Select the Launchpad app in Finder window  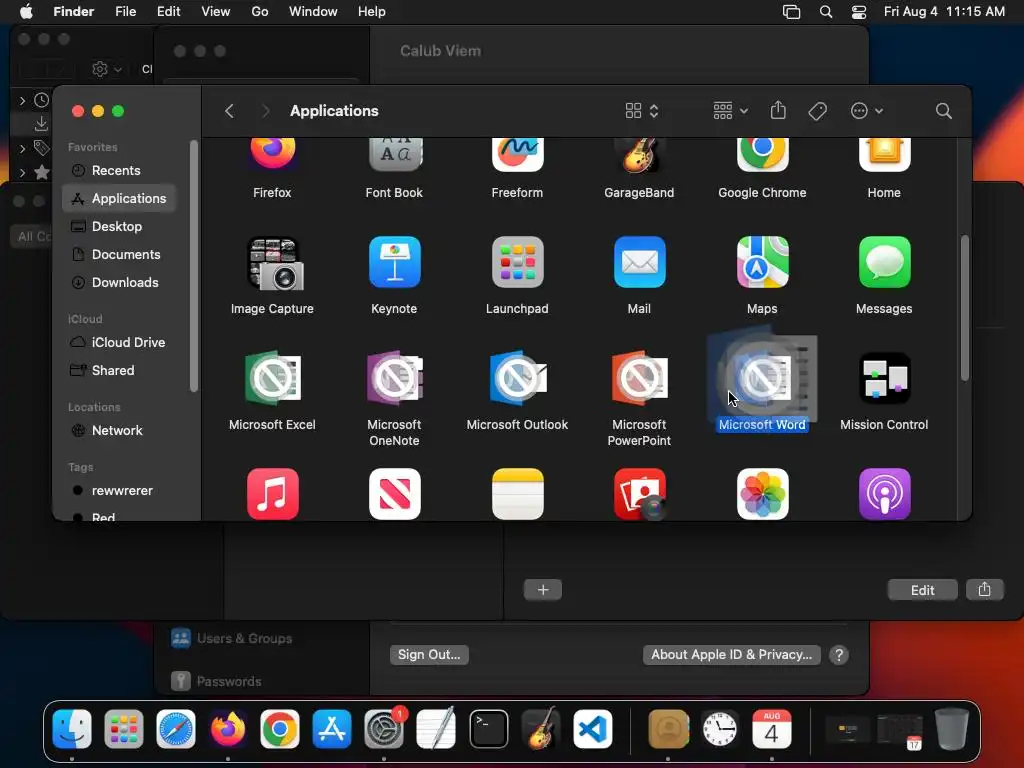tap(517, 262)
